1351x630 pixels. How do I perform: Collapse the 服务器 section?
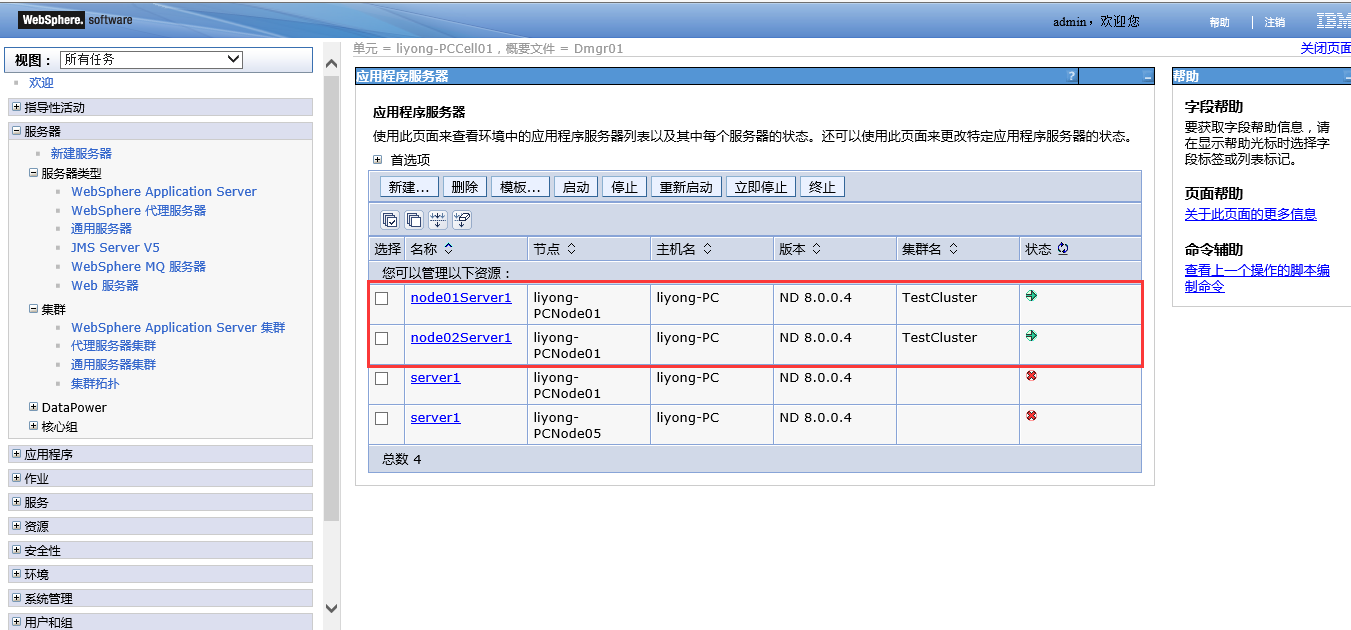(x=16, y=131)
